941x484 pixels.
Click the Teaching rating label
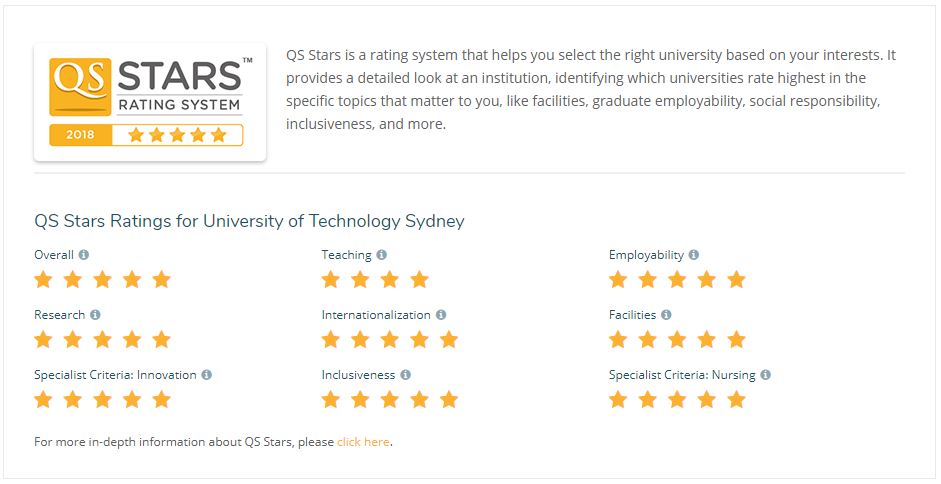tap(346, 255)
